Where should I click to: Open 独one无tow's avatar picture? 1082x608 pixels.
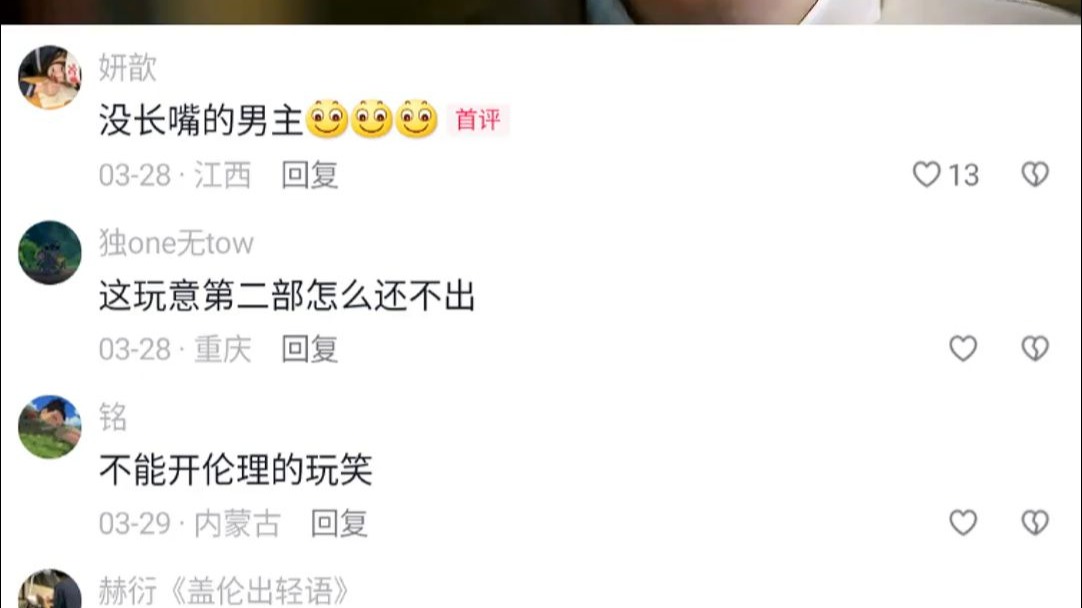pos(50,253)
